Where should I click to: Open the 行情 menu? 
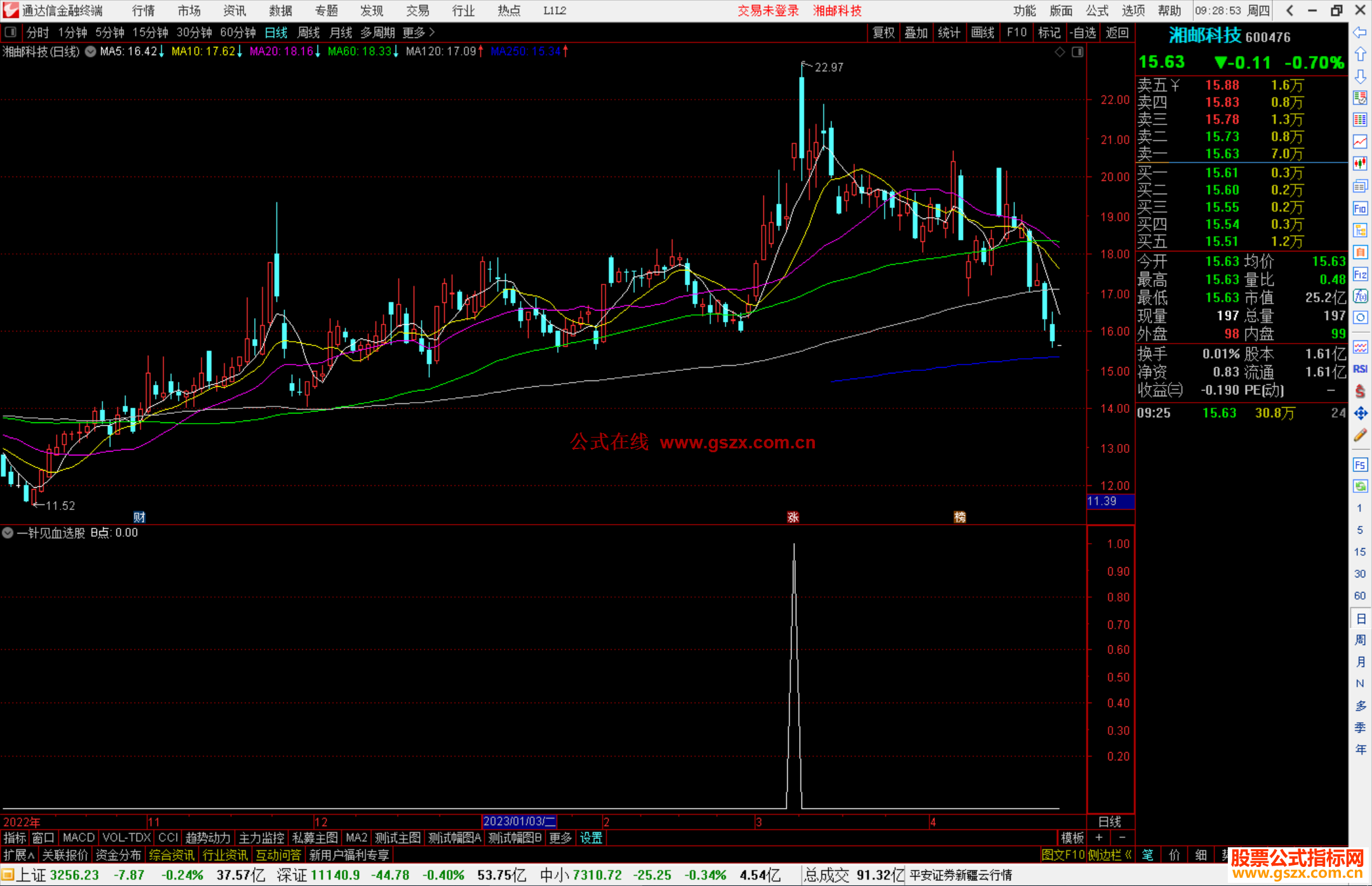click(143, 11)
